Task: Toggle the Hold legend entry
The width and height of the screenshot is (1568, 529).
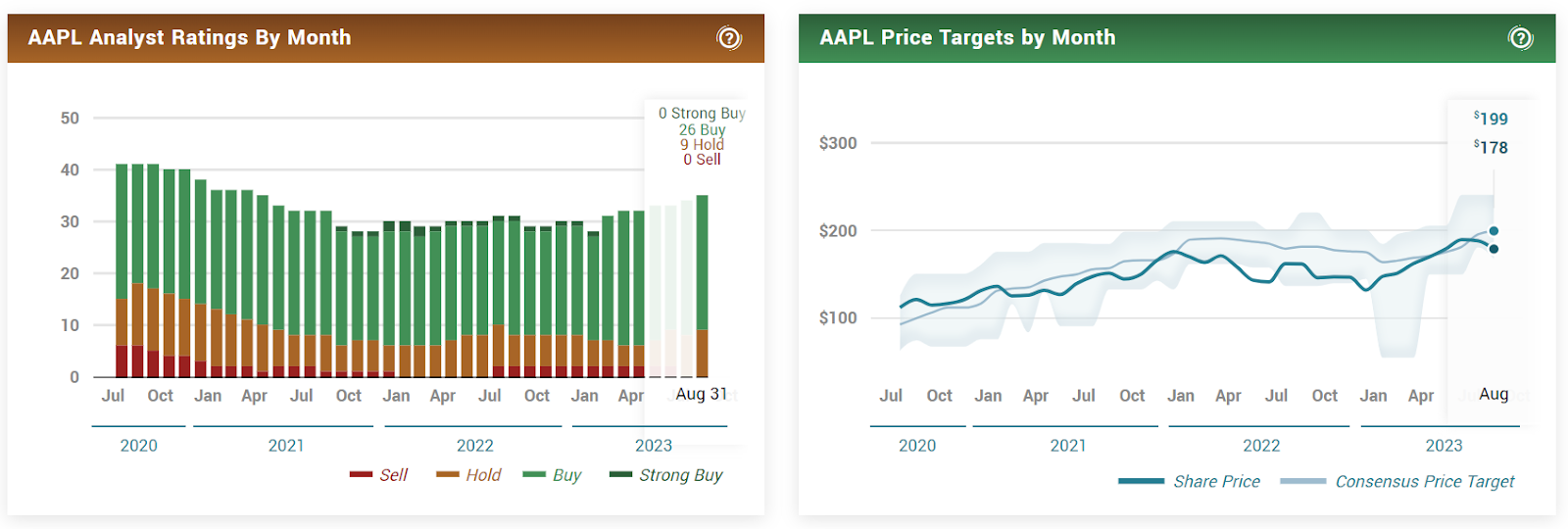Action: point(468,475)
